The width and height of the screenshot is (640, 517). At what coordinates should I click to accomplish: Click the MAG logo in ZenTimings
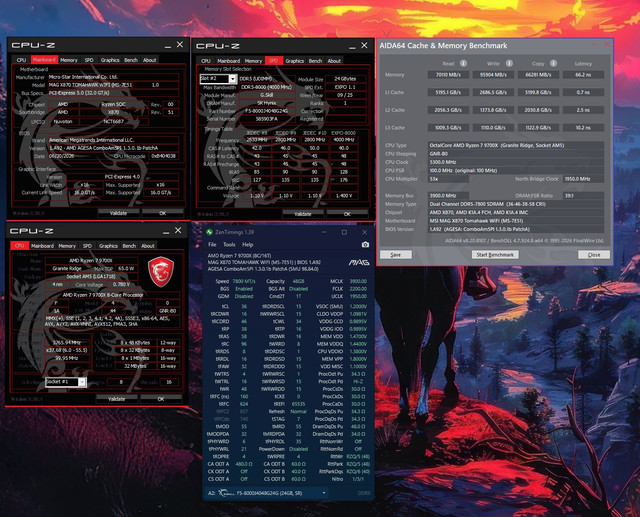coord(359,262)
